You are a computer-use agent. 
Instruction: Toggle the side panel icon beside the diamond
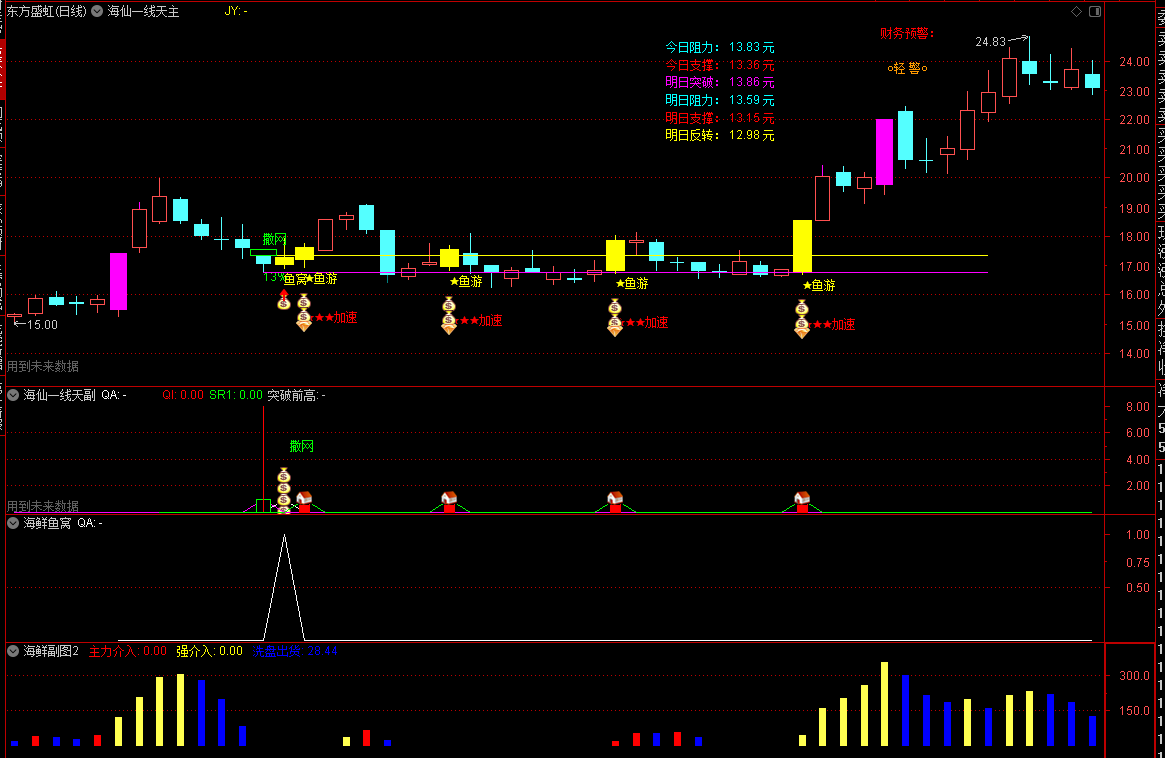(1094, 11)
